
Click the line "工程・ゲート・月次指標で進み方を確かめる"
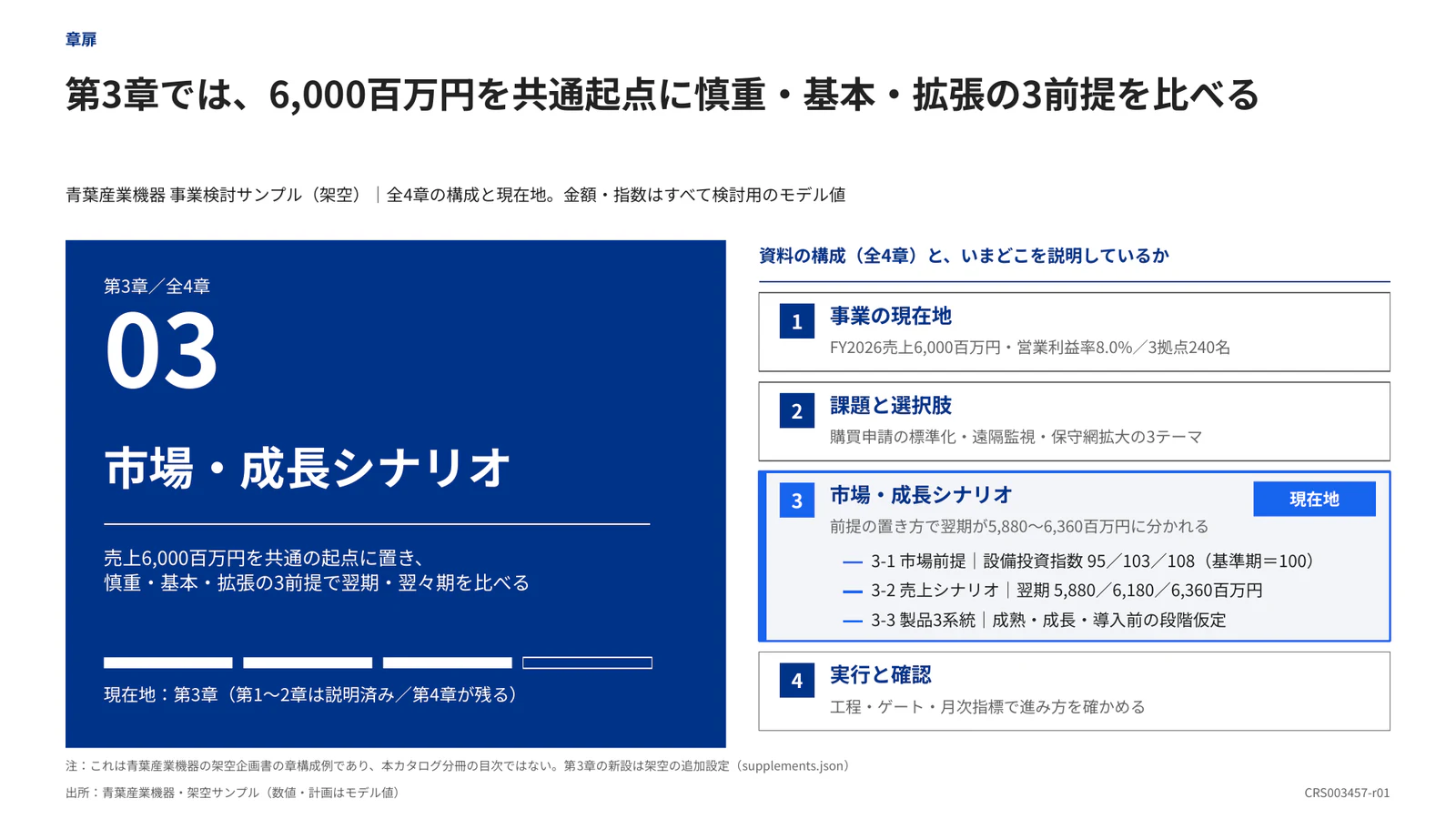(987, 707)
